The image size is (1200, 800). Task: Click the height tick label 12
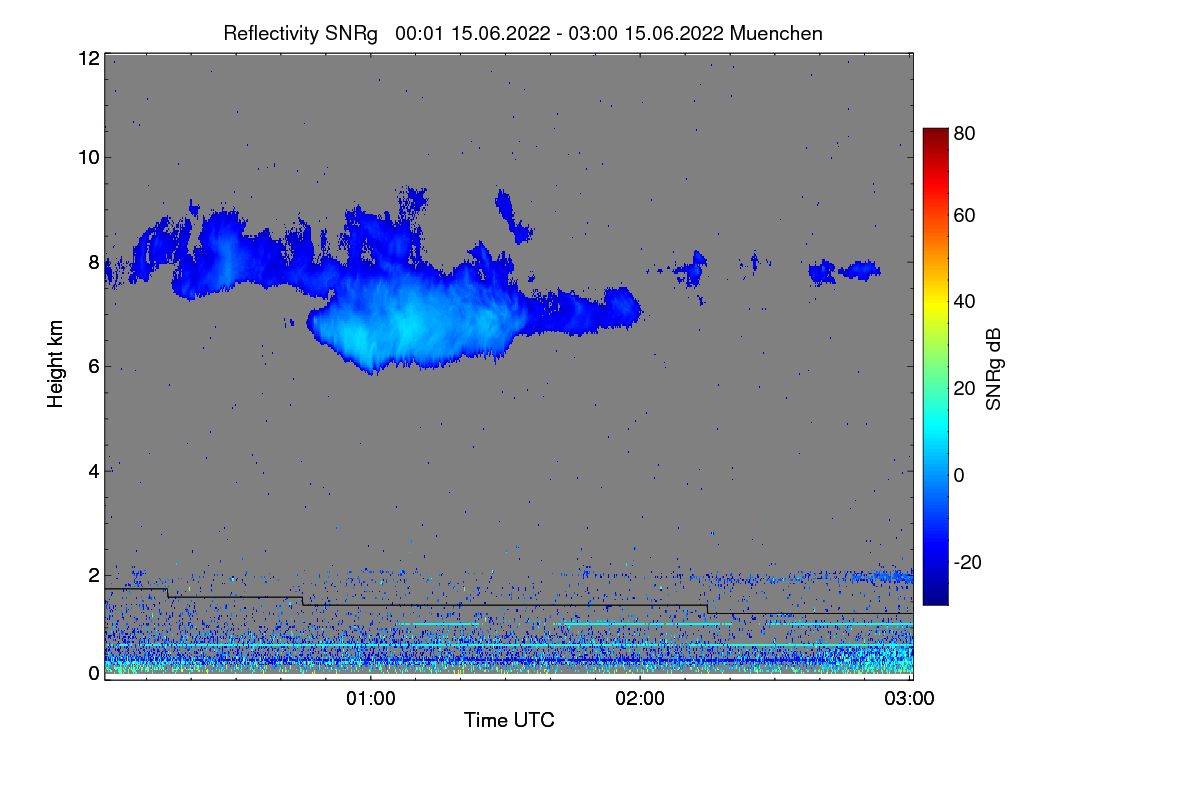coord(88,59)
